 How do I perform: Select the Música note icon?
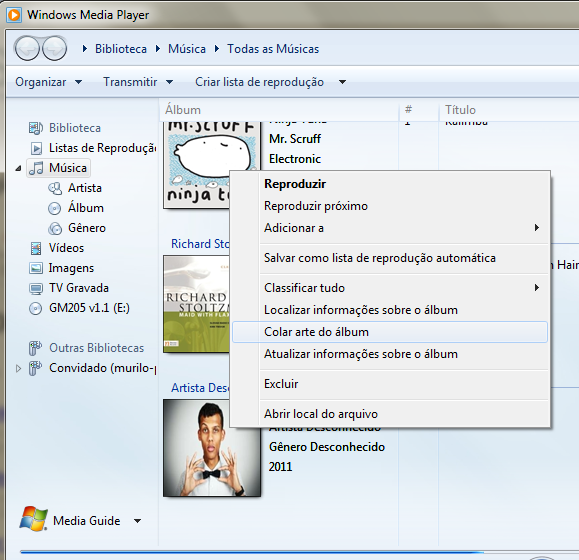[36, 168]
